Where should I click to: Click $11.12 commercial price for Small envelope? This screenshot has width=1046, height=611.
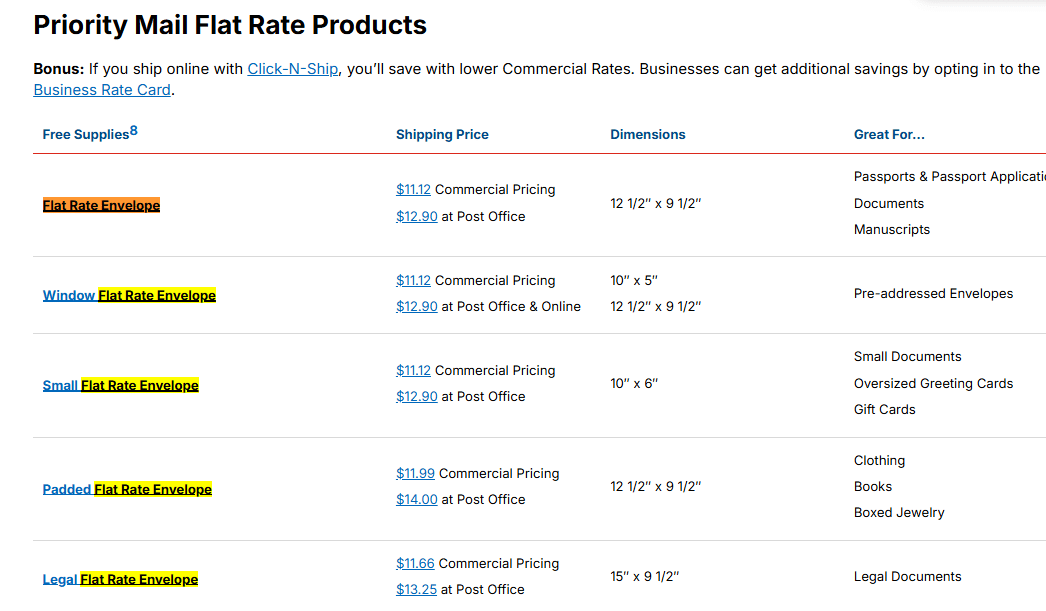[x=414, y=371]
